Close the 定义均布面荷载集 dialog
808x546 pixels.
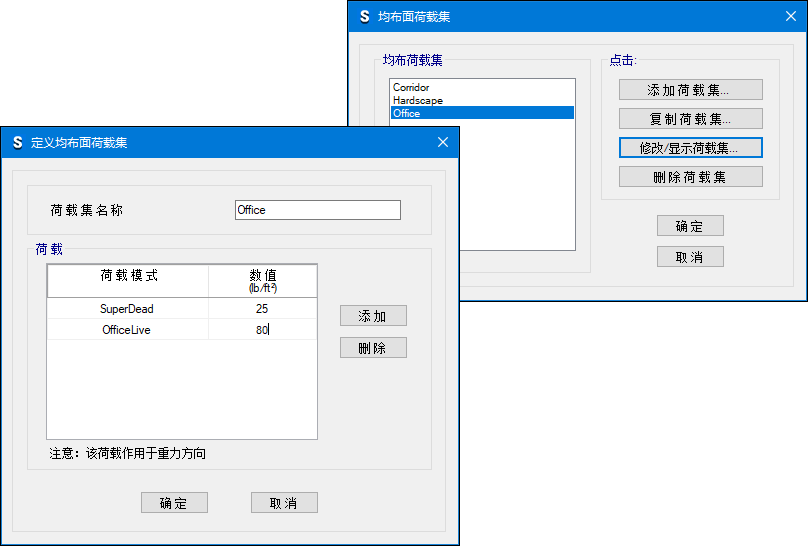(x=443, y=143)
